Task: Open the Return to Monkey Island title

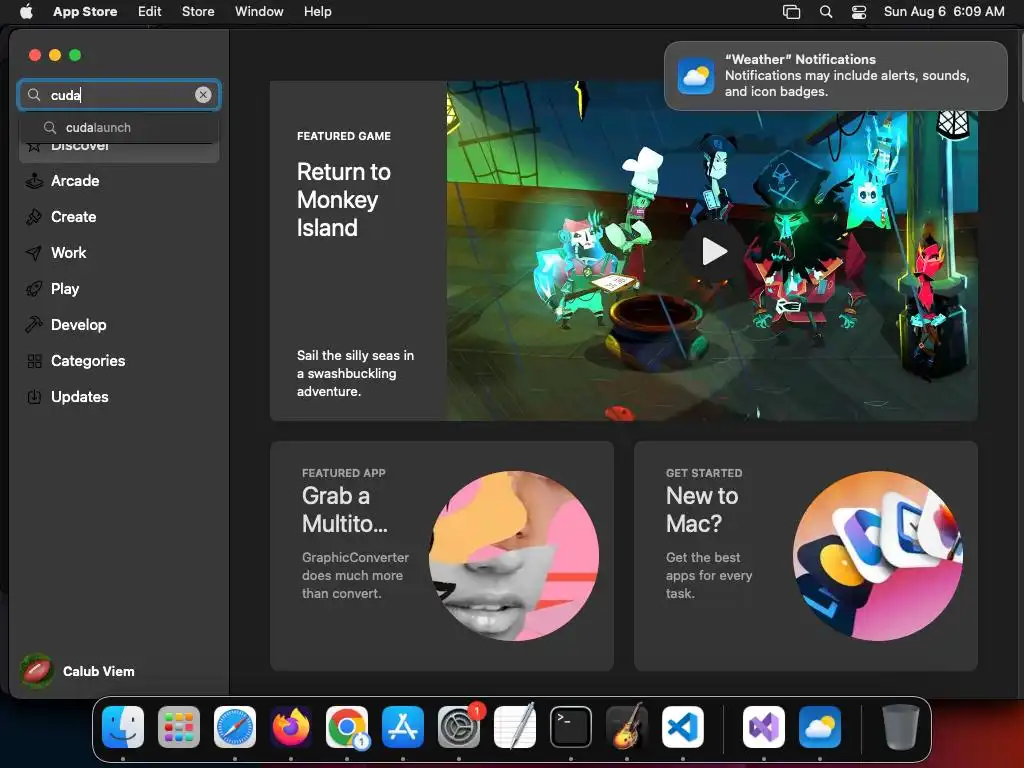Action: click(344, 200)
